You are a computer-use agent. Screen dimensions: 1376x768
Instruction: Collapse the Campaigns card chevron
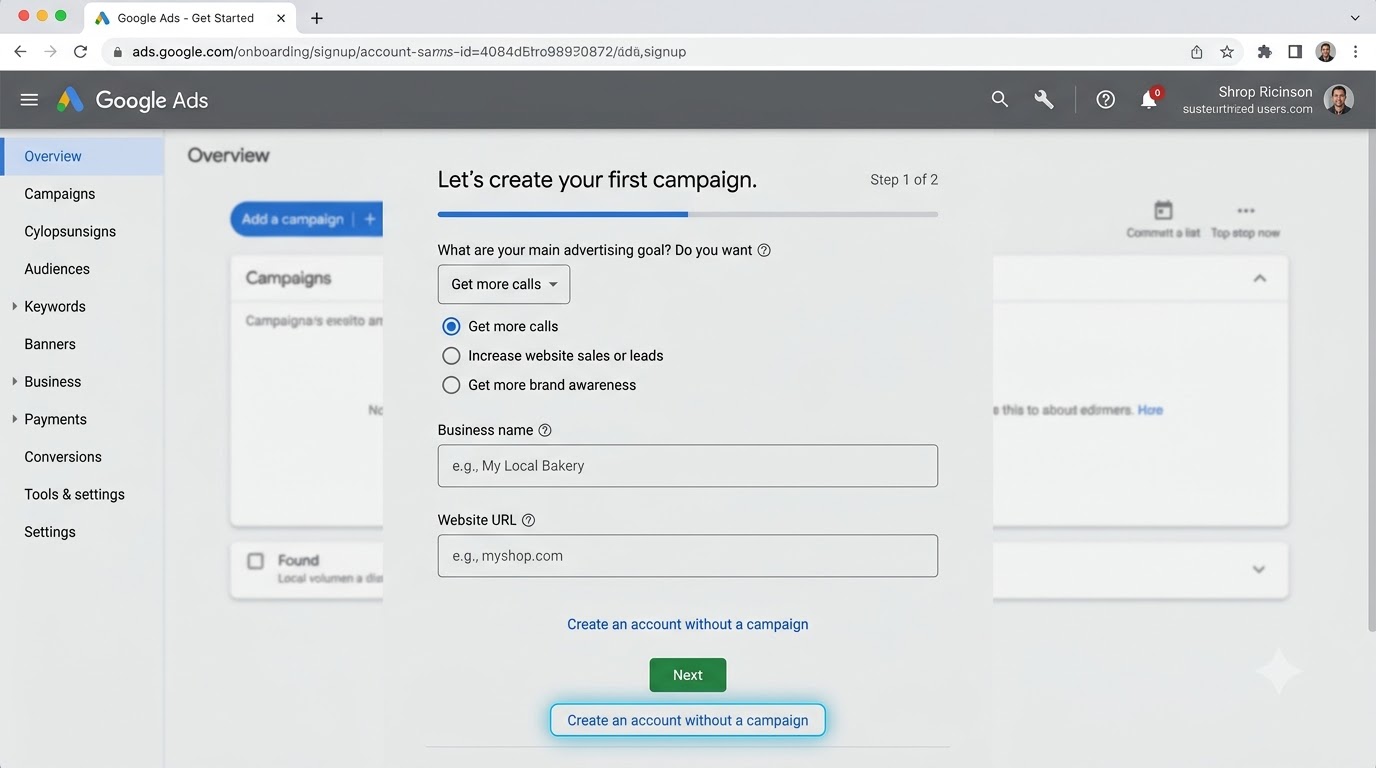point(1260,278)
